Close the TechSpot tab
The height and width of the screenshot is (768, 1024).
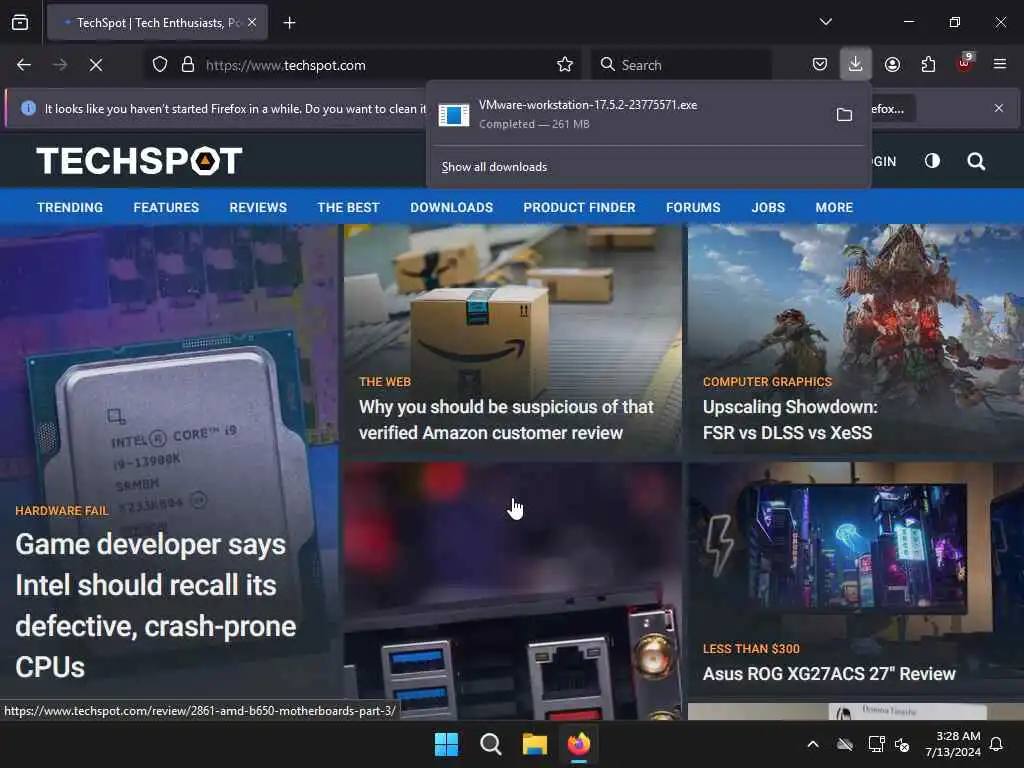click(252, 22)
